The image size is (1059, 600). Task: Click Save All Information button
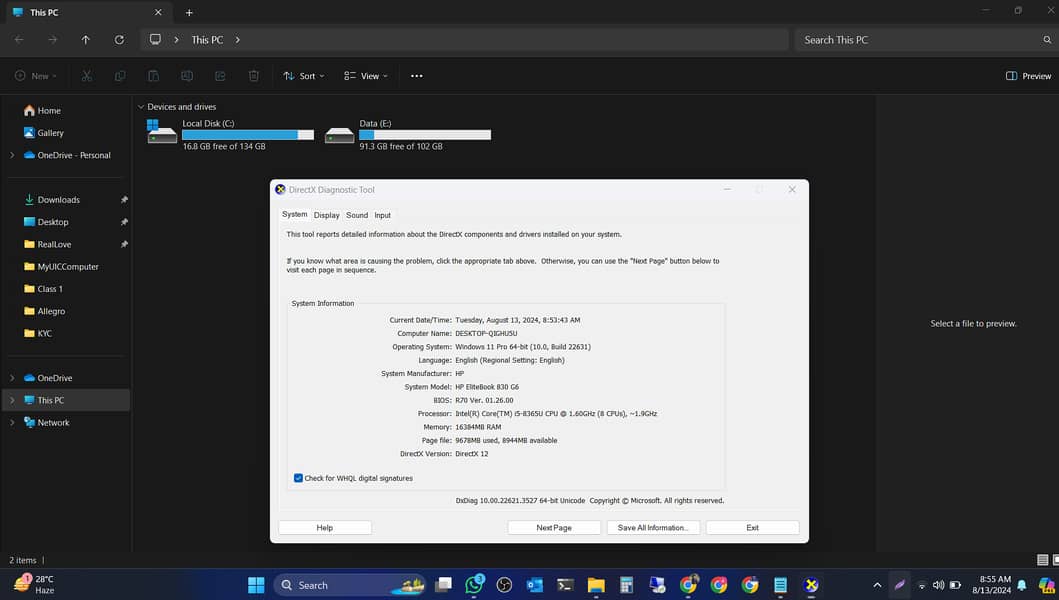click(x=652, y=528)
